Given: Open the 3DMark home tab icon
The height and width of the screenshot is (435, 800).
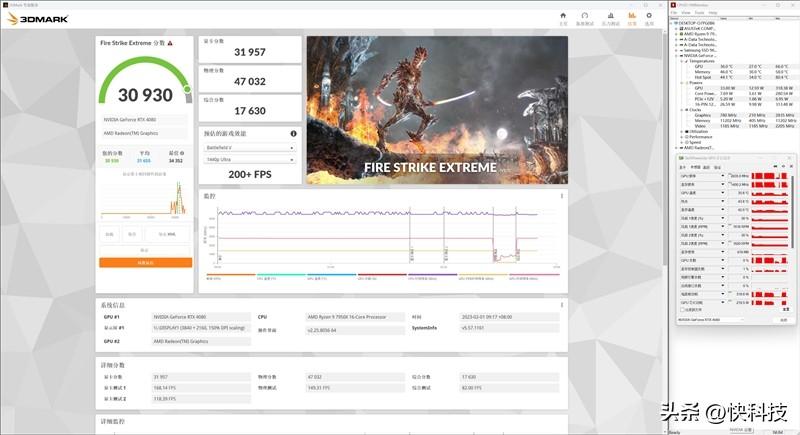Looking at the screenshot, I should pos(563,16).
